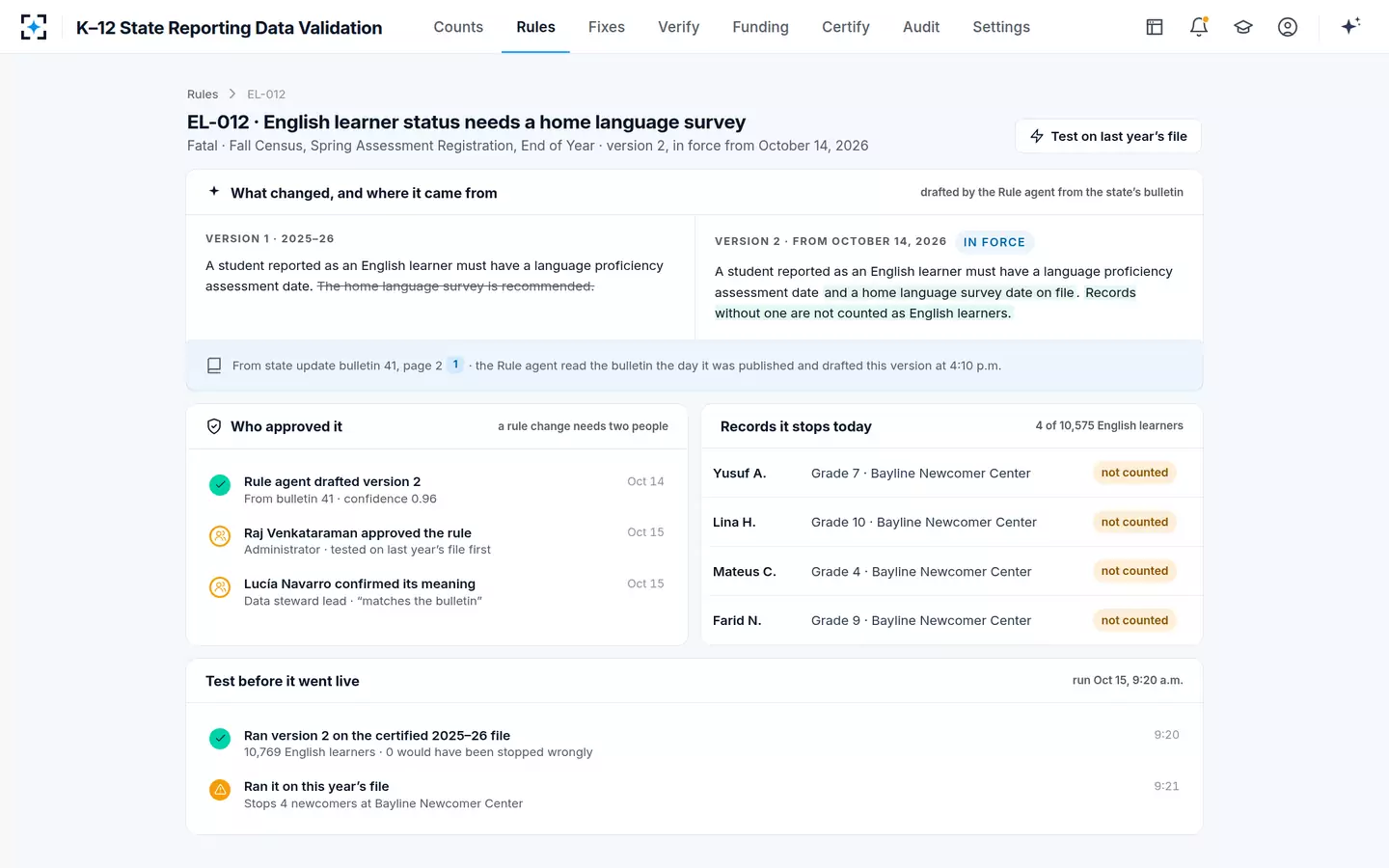Select the Farid N. record row
The width and height of the screenshot is (1389, 868).
point(951,620)
